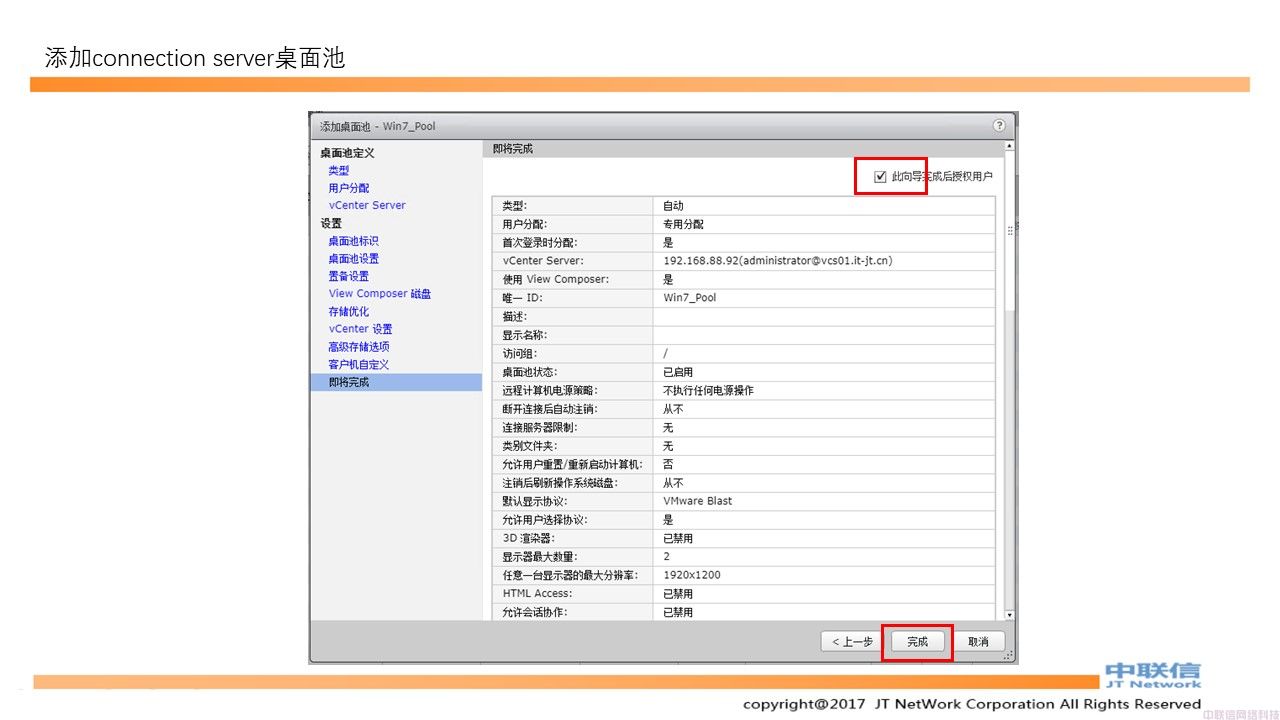The height and width of the screenshot is (720, 1280).
Task: Click the 类型 row value 自动
Action: [673, 206]
